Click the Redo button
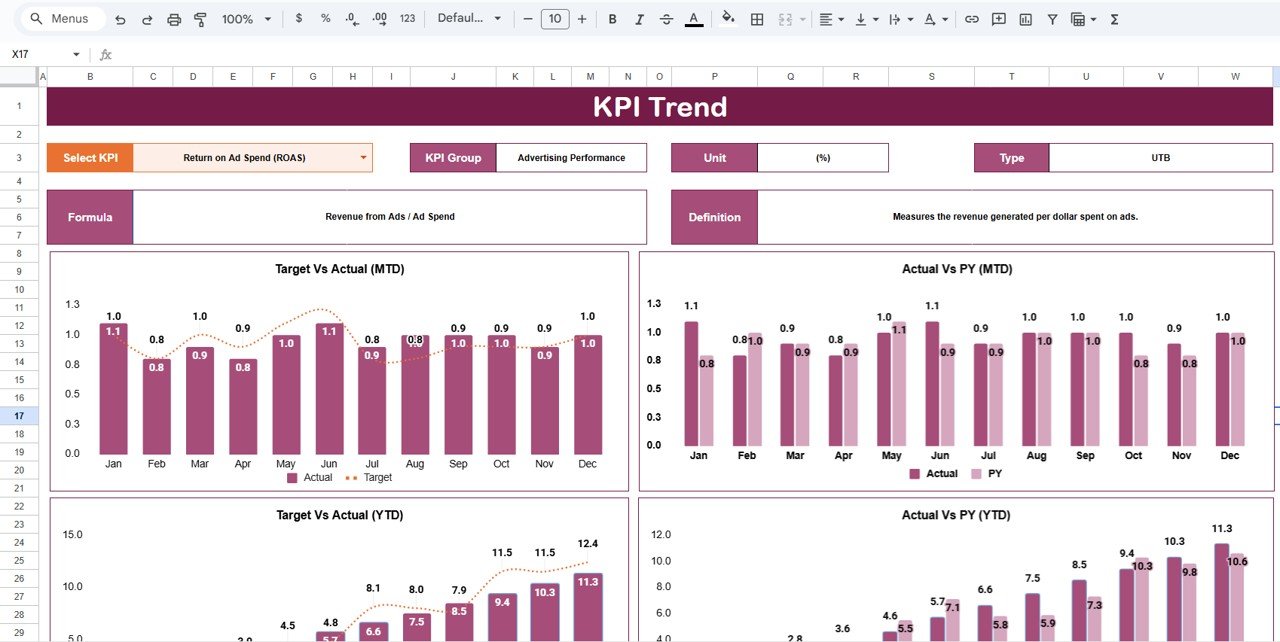 click(x=148, y=18)
